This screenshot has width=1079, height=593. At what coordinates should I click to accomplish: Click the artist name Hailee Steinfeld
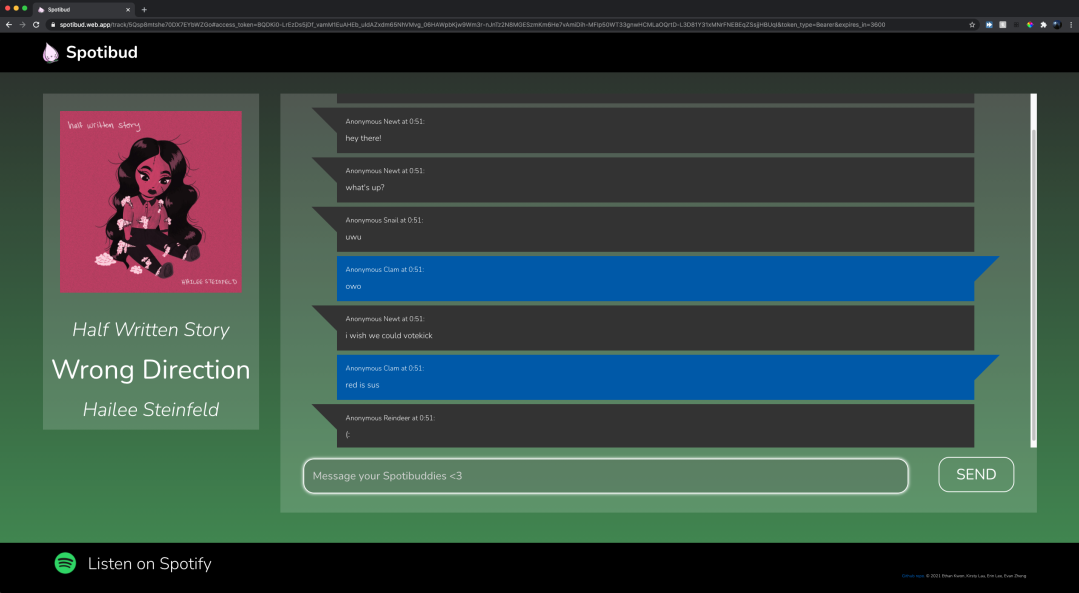151,409
